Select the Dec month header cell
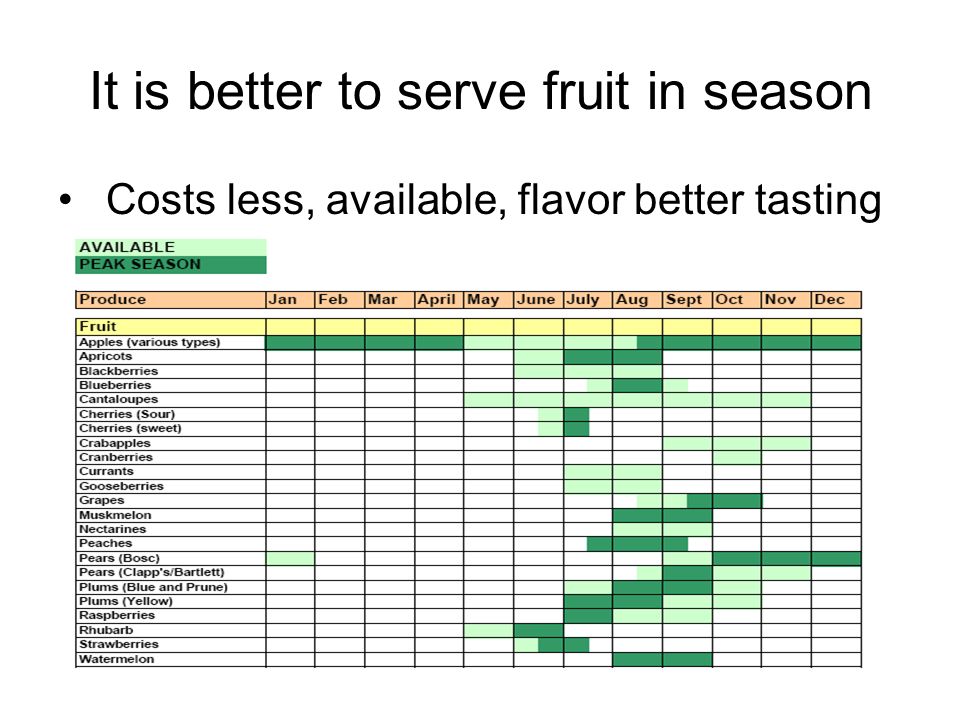Screen dimensions: 960x720 [x=837, y=300]
